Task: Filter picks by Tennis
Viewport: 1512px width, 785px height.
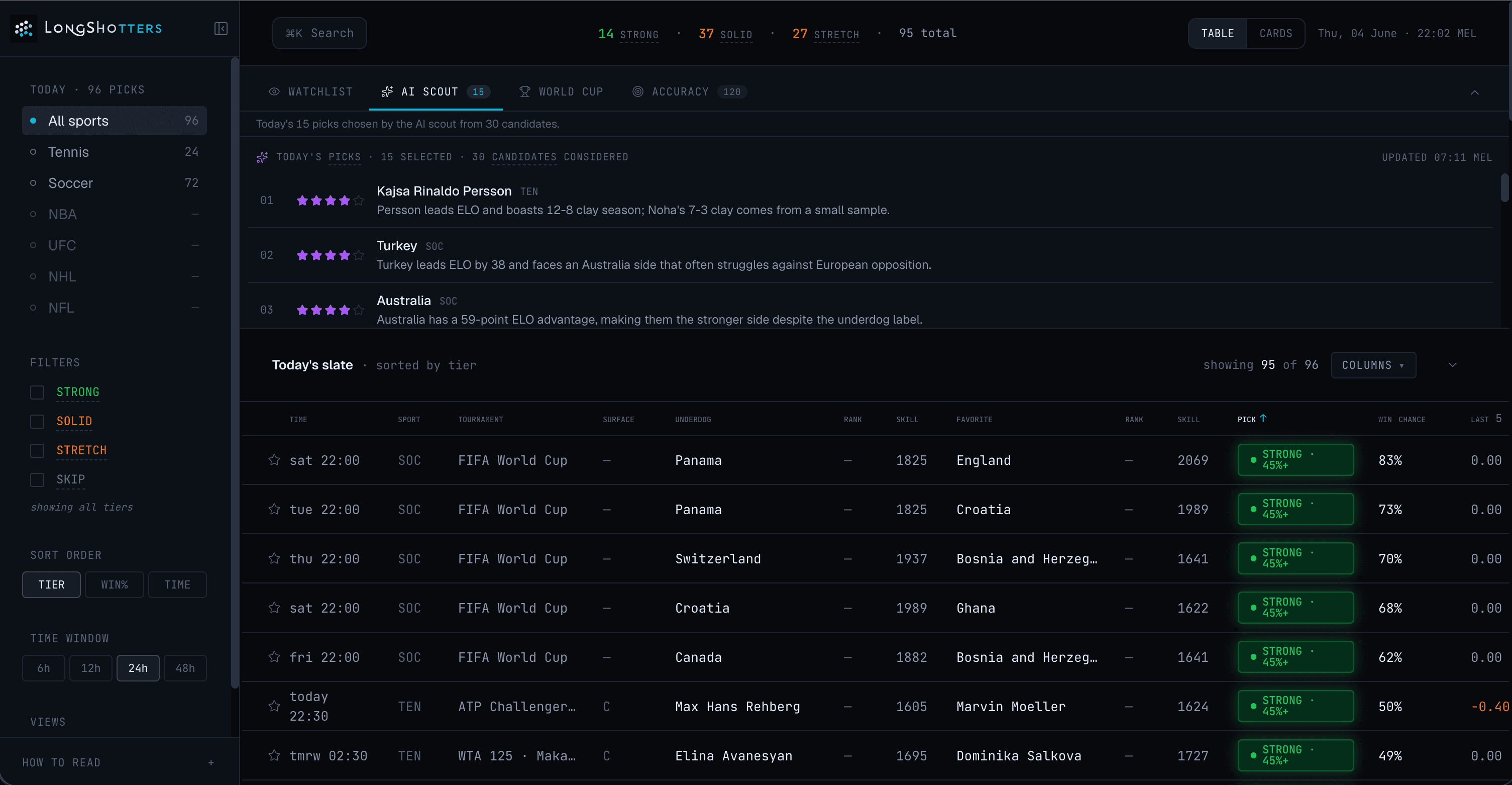Action: [x=115, y=152]
